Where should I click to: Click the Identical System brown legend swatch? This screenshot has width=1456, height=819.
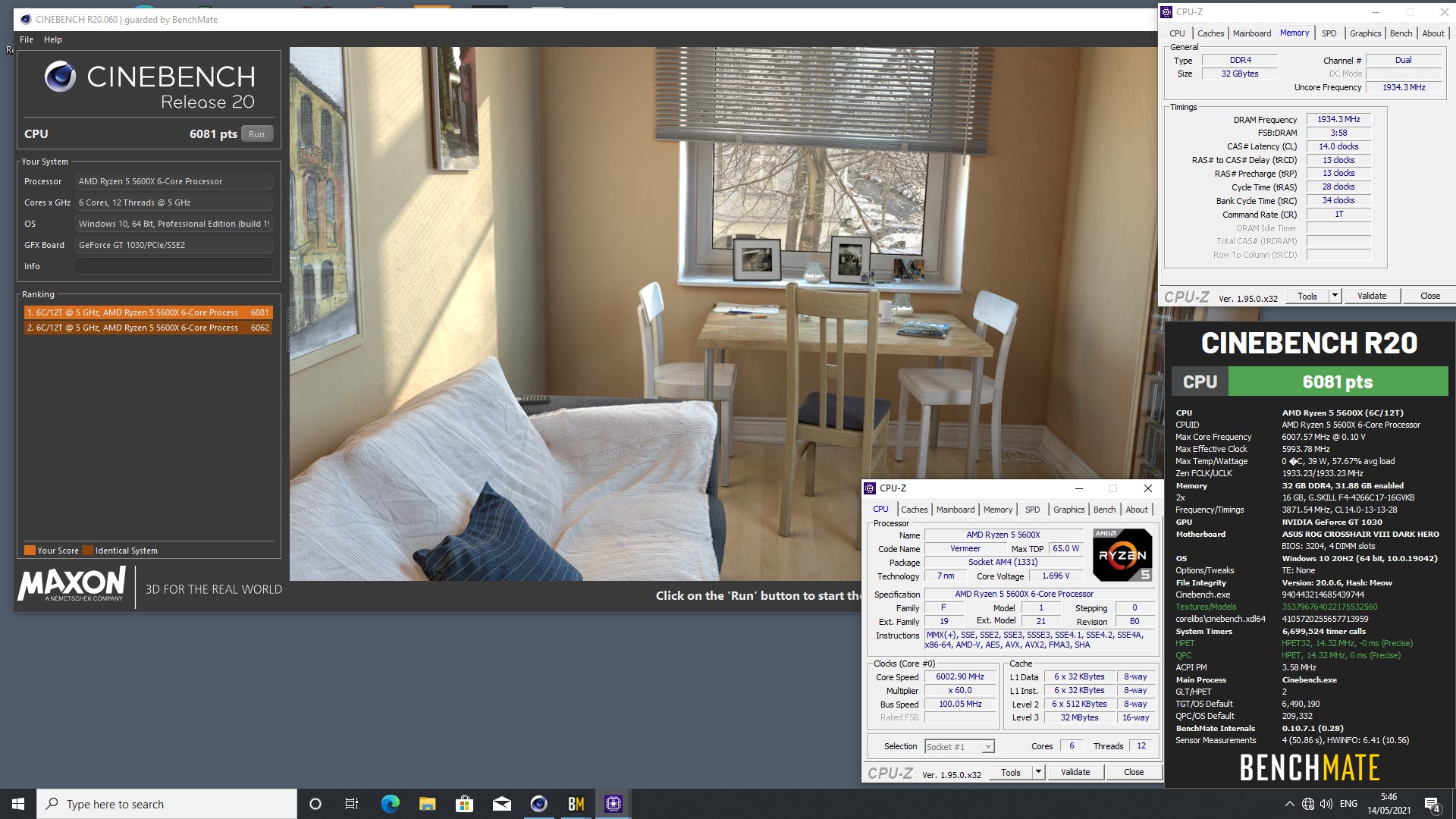(87, 551)
